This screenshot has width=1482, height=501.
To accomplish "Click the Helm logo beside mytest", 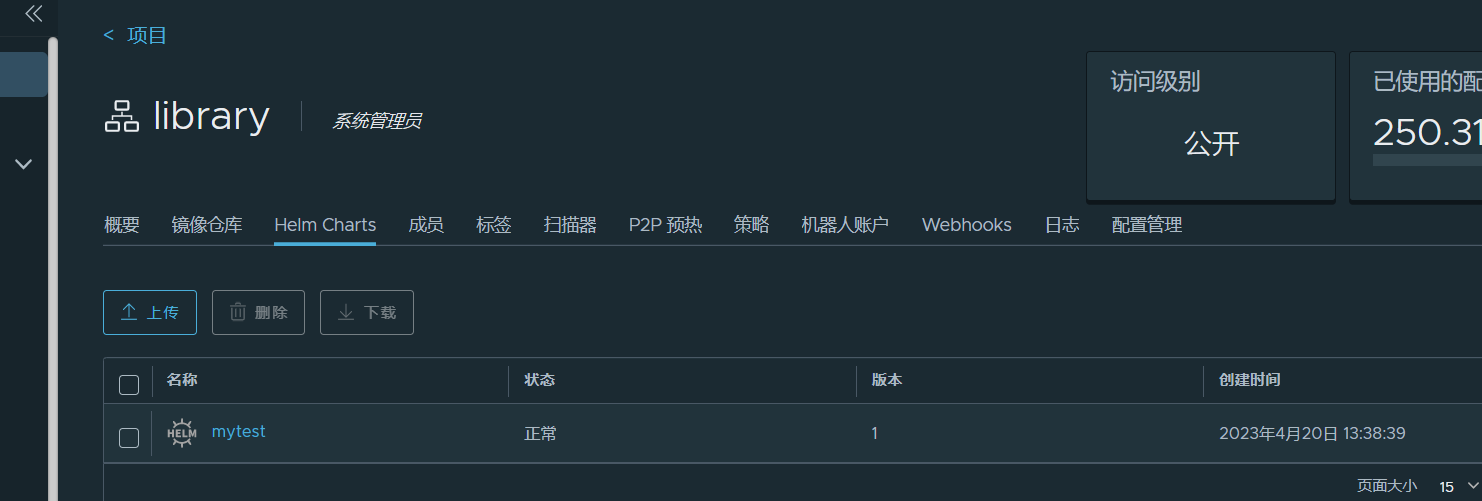I will [x=182, y=433].
